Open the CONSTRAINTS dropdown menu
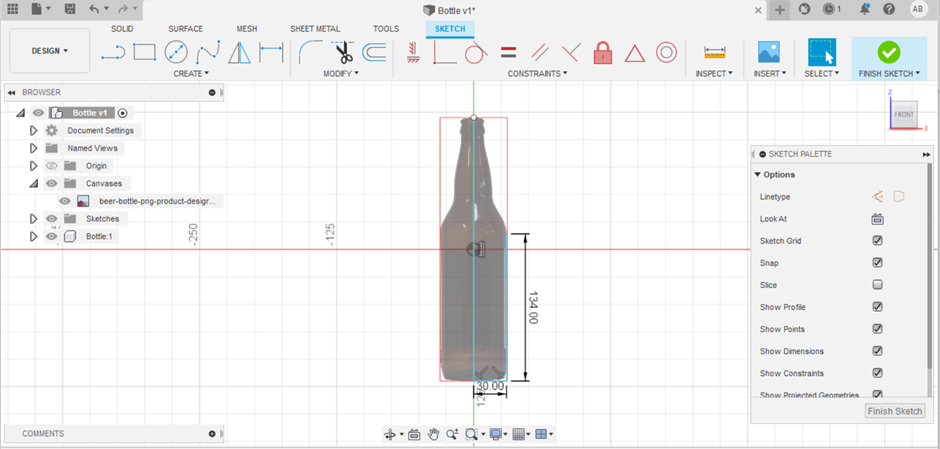 [538, 73]
